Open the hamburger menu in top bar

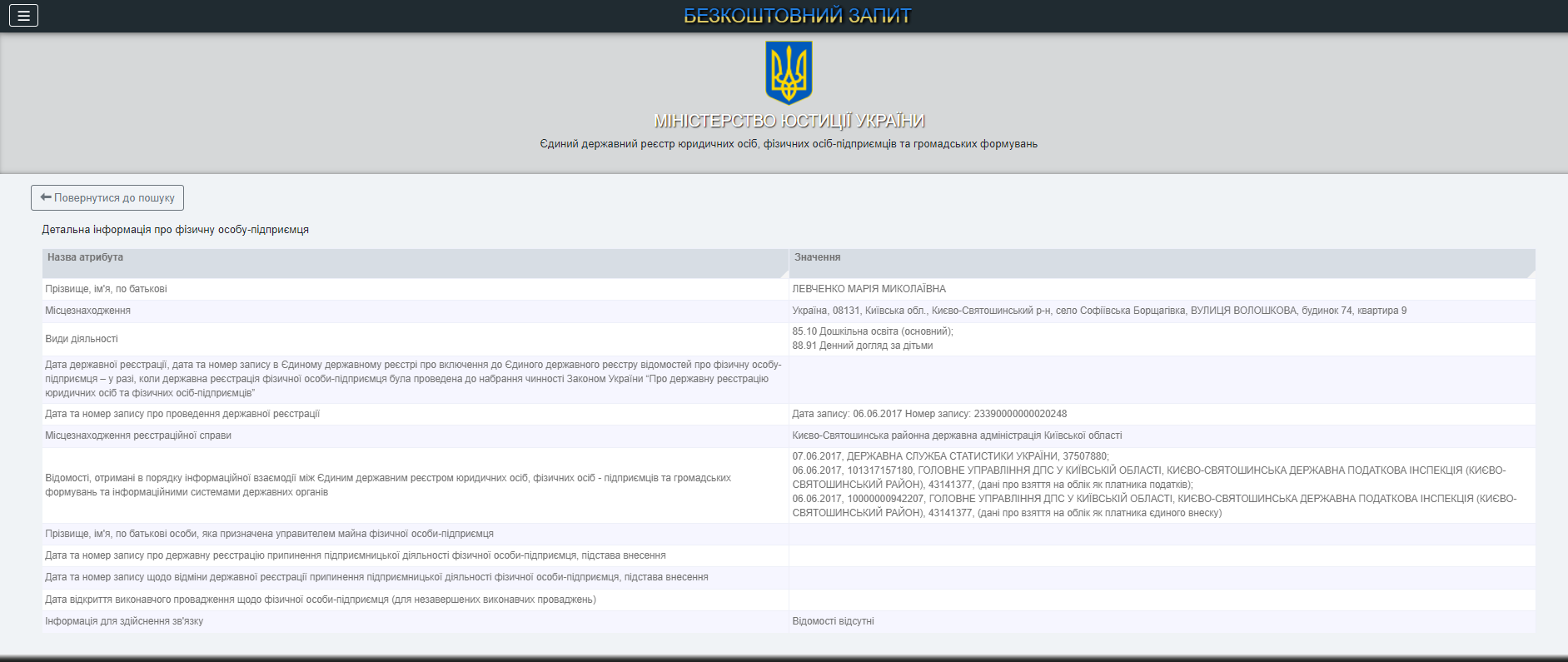[23, 16]
